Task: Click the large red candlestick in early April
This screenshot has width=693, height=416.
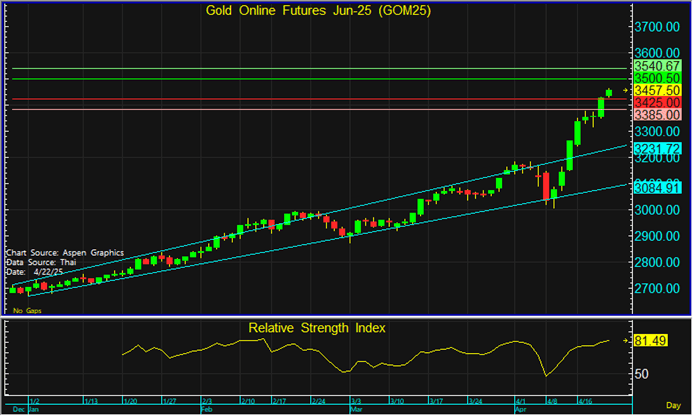Action: [546, 184]
